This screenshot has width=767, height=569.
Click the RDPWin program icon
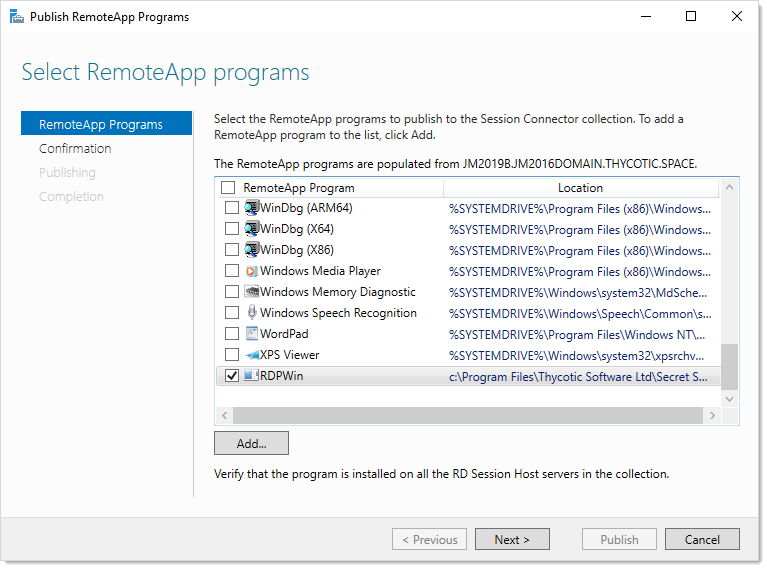tap(251, 376)
